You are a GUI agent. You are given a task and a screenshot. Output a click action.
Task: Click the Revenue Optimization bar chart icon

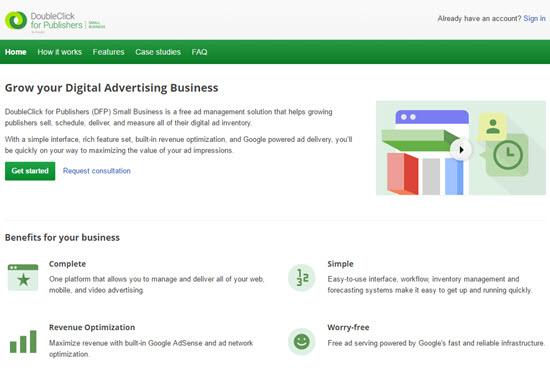pos(23,341)
